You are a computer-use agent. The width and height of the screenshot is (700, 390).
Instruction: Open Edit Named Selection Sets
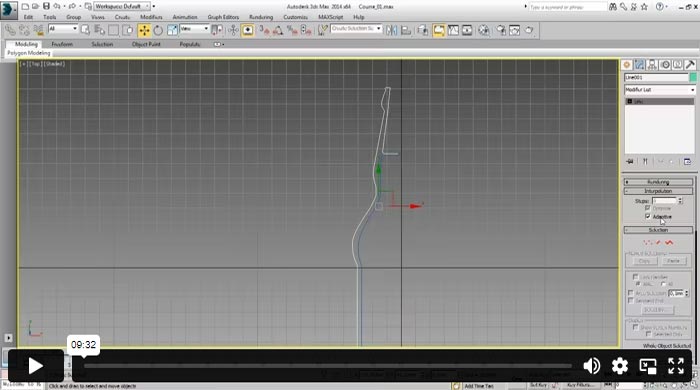point(322,30)
